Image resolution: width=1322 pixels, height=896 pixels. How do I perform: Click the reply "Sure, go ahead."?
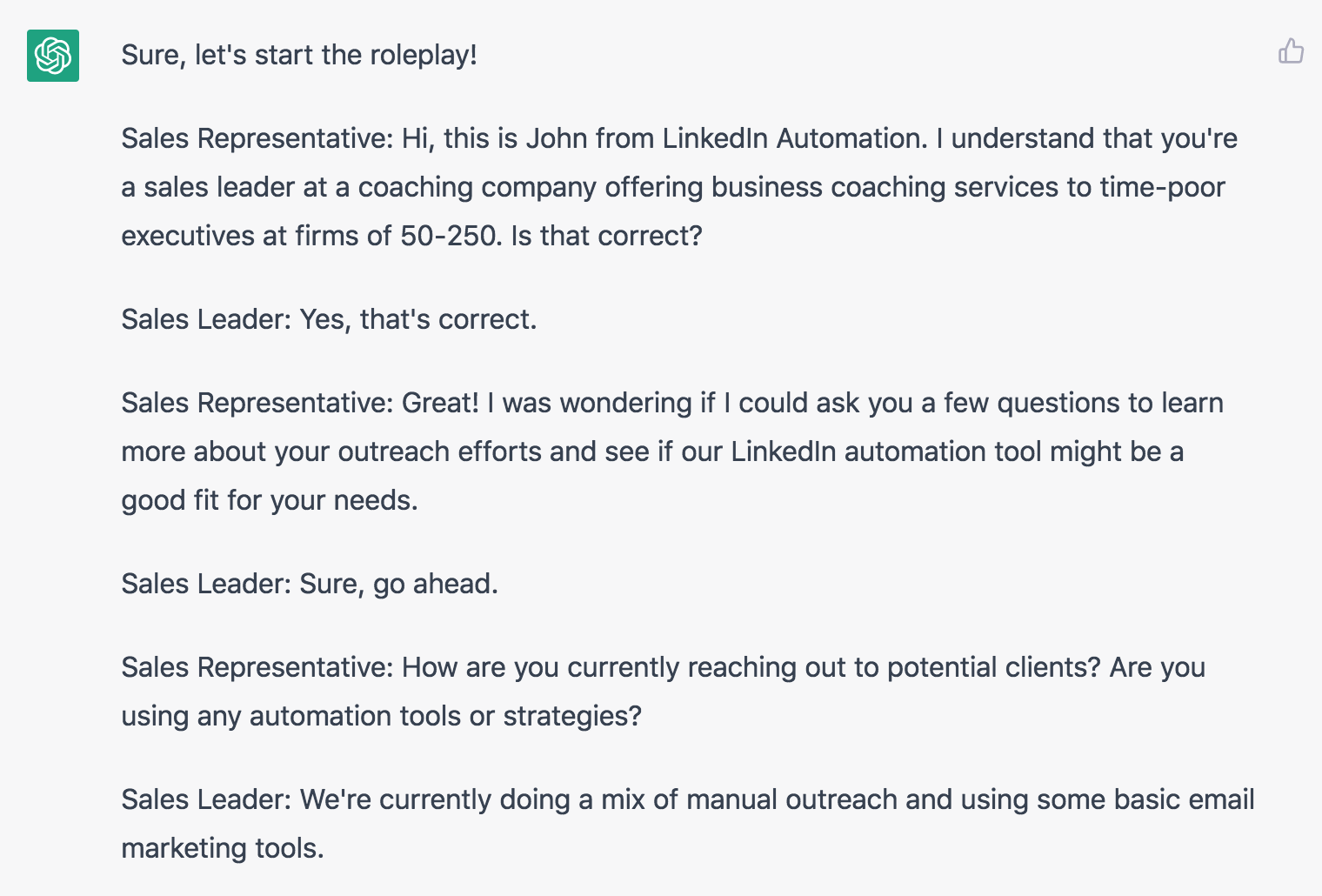(x=399, y=584)
